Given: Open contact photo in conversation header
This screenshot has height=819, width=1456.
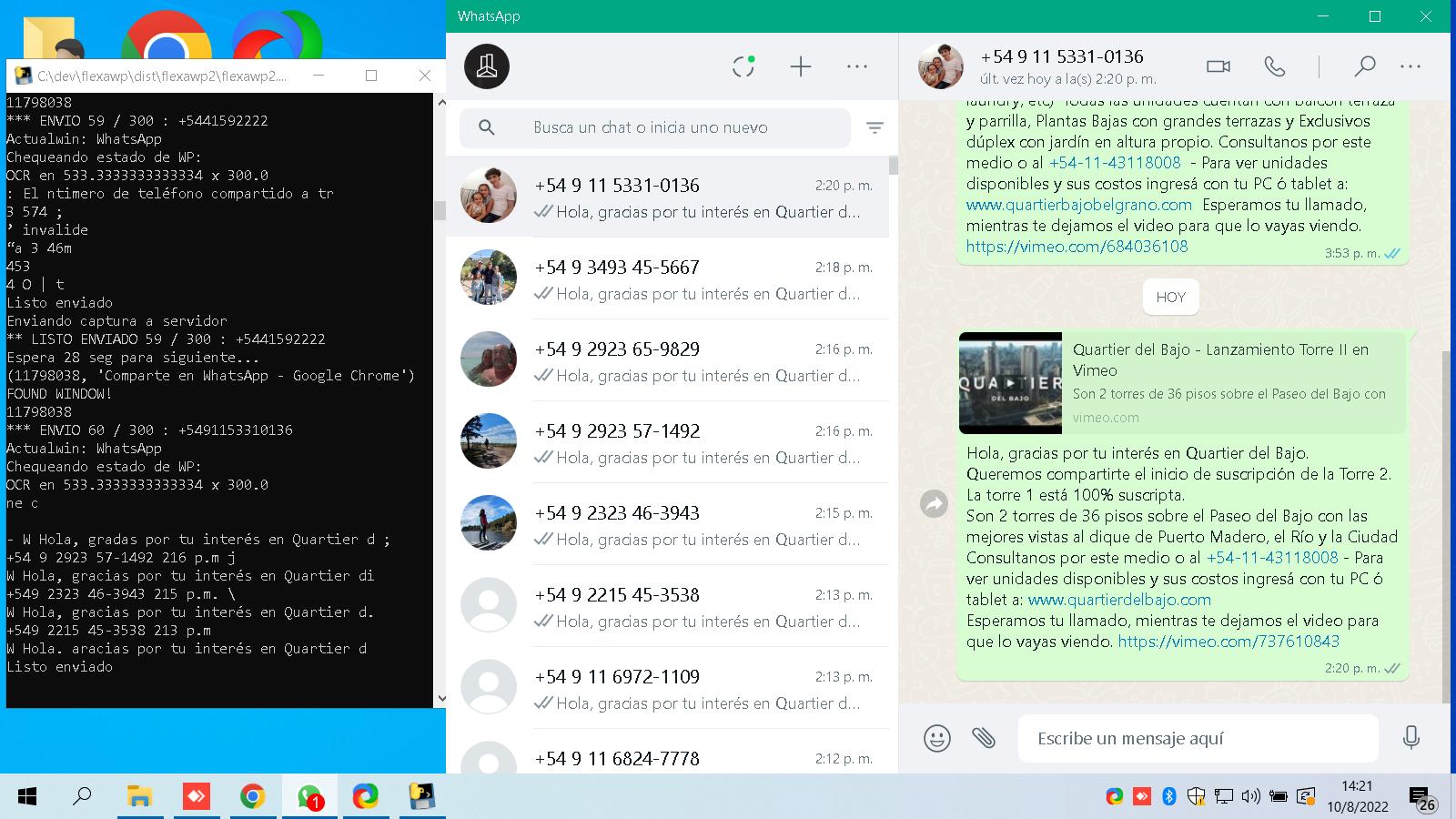Looking at the screenshot, I should coord(940,66).
